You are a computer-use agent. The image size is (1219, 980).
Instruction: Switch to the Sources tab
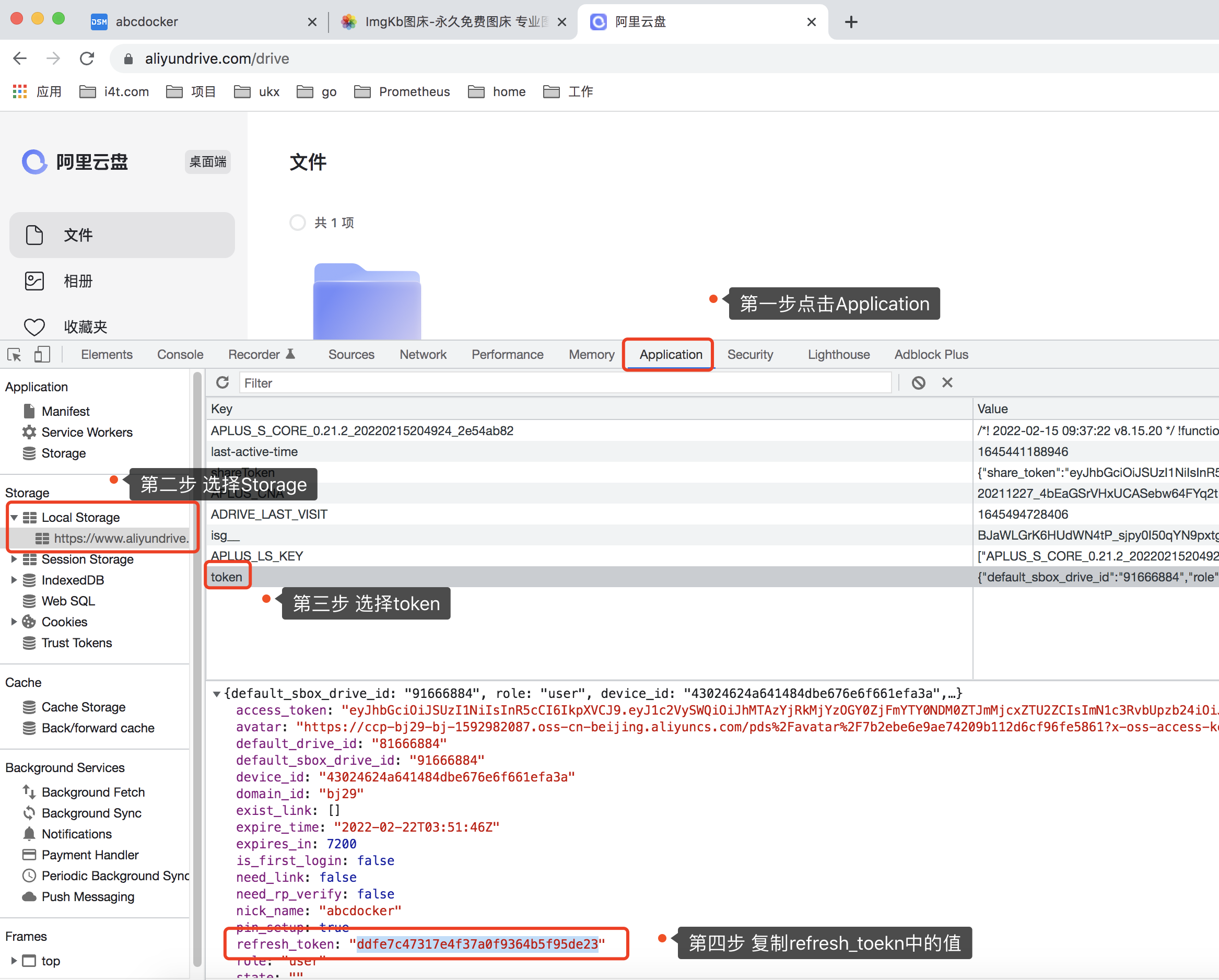[351, 355]
